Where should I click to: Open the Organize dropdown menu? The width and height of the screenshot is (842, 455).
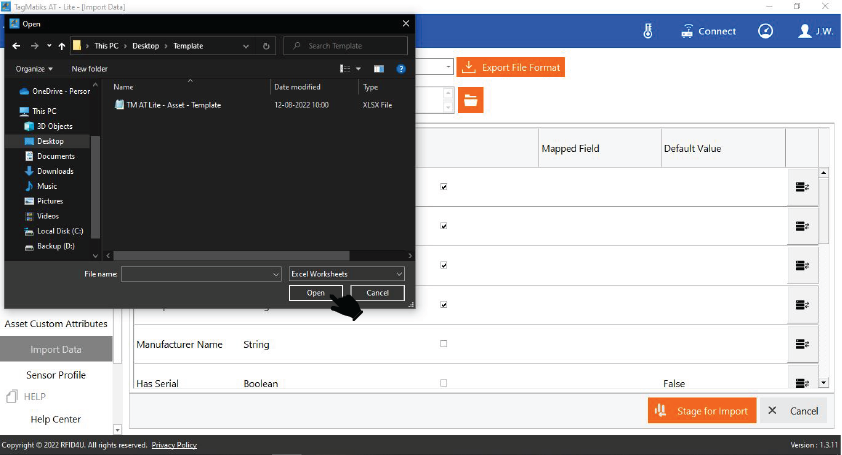34,69
